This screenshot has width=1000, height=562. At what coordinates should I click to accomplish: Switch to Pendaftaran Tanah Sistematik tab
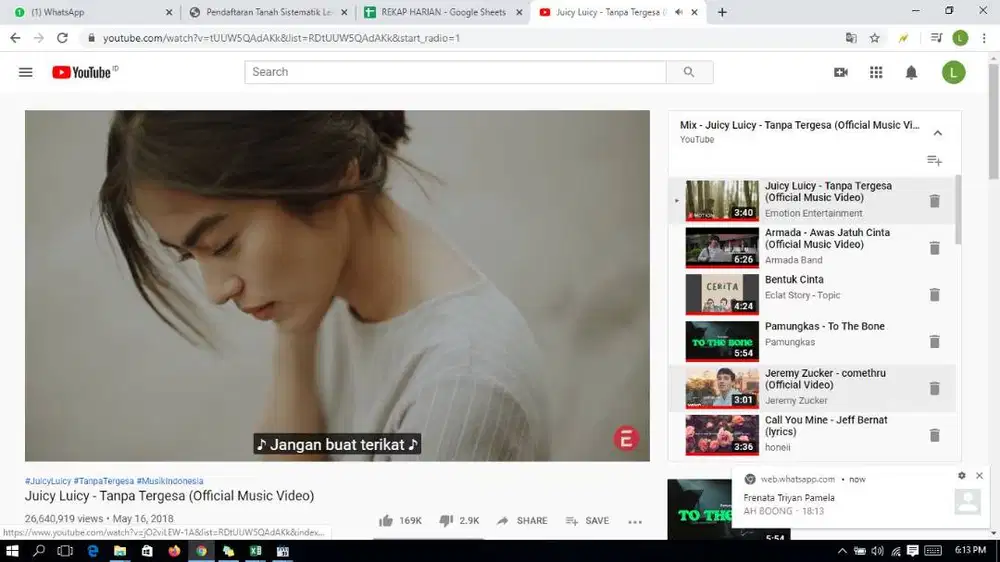coord(268,12)
